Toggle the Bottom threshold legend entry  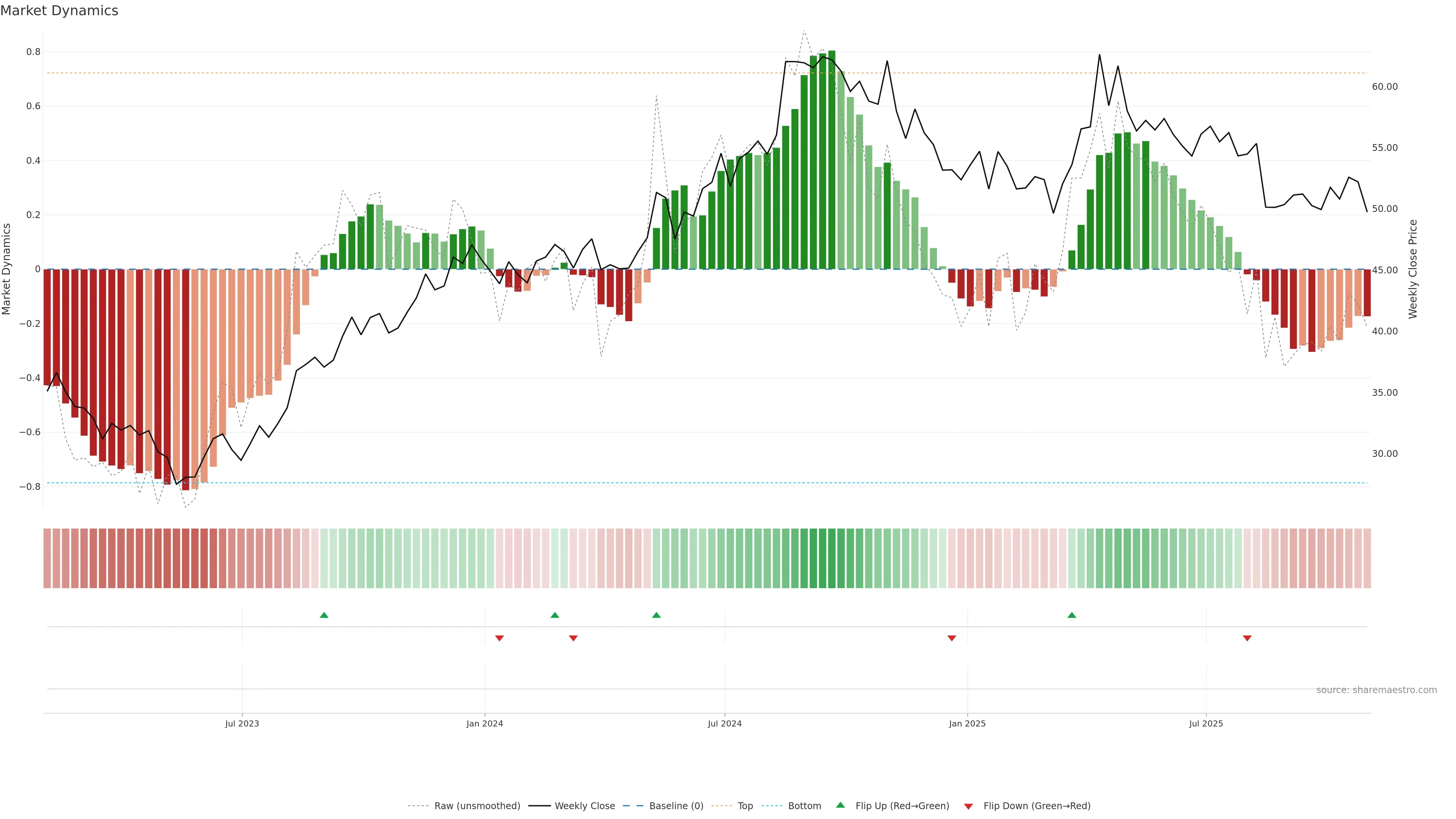(x=804, y=806)
